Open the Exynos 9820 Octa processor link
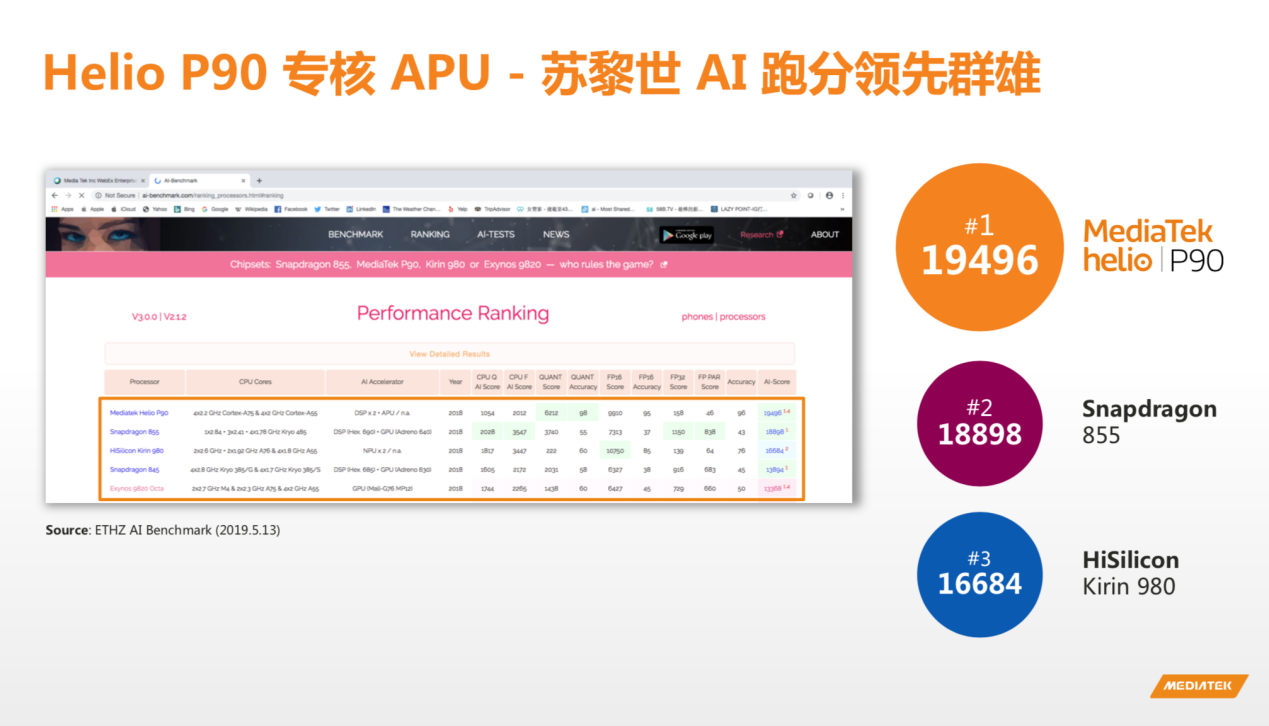The height and width of the screenshot is (726, 1269). click(137, 488)
